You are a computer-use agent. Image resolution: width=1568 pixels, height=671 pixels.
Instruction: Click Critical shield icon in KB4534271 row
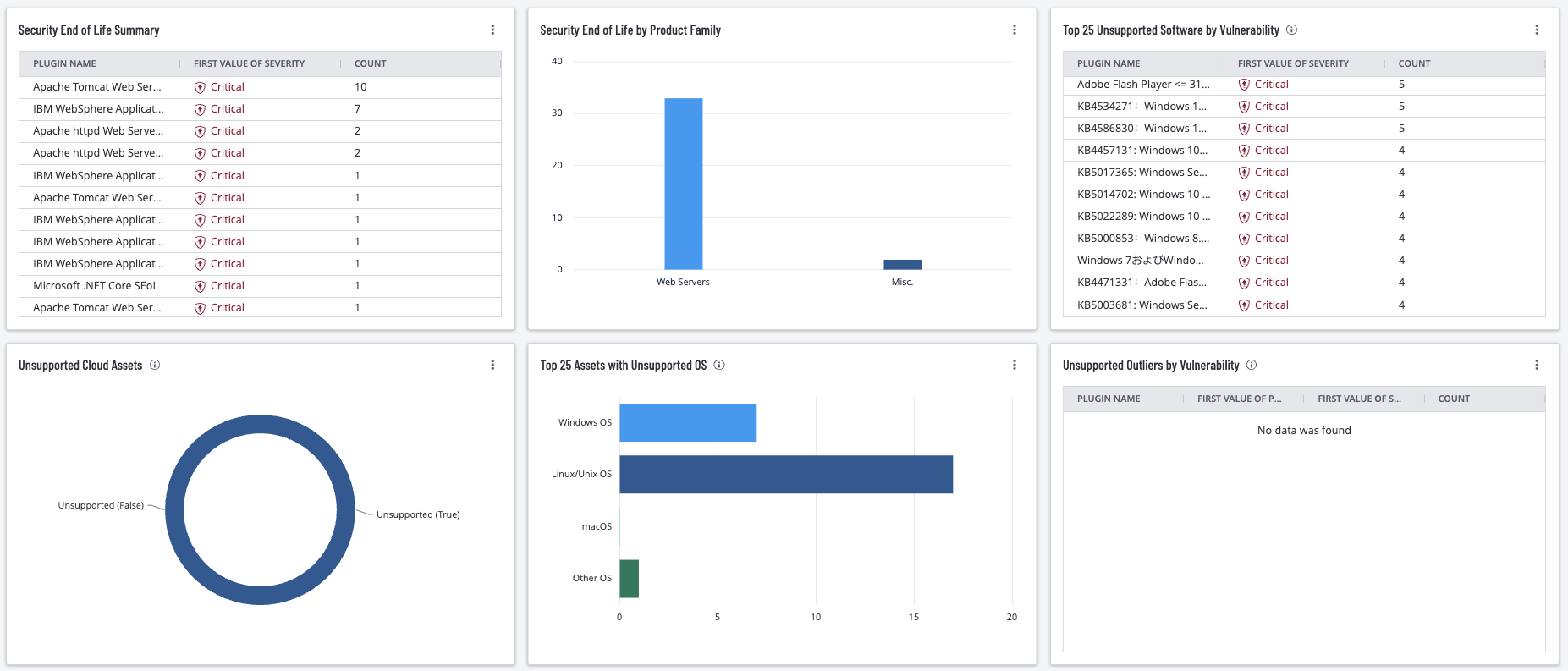pos(1244,107)
